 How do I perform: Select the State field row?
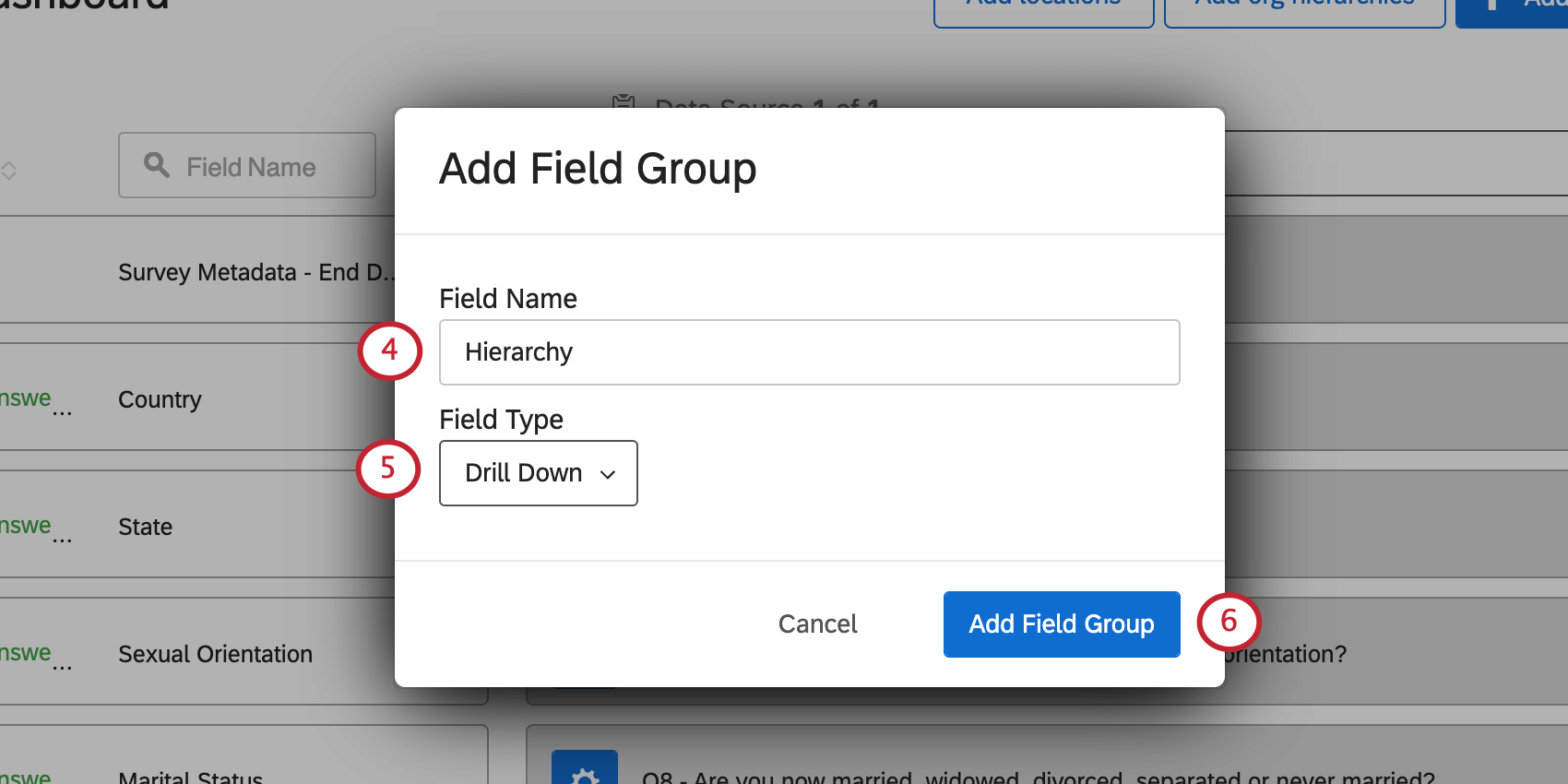(x=146, y=528)
